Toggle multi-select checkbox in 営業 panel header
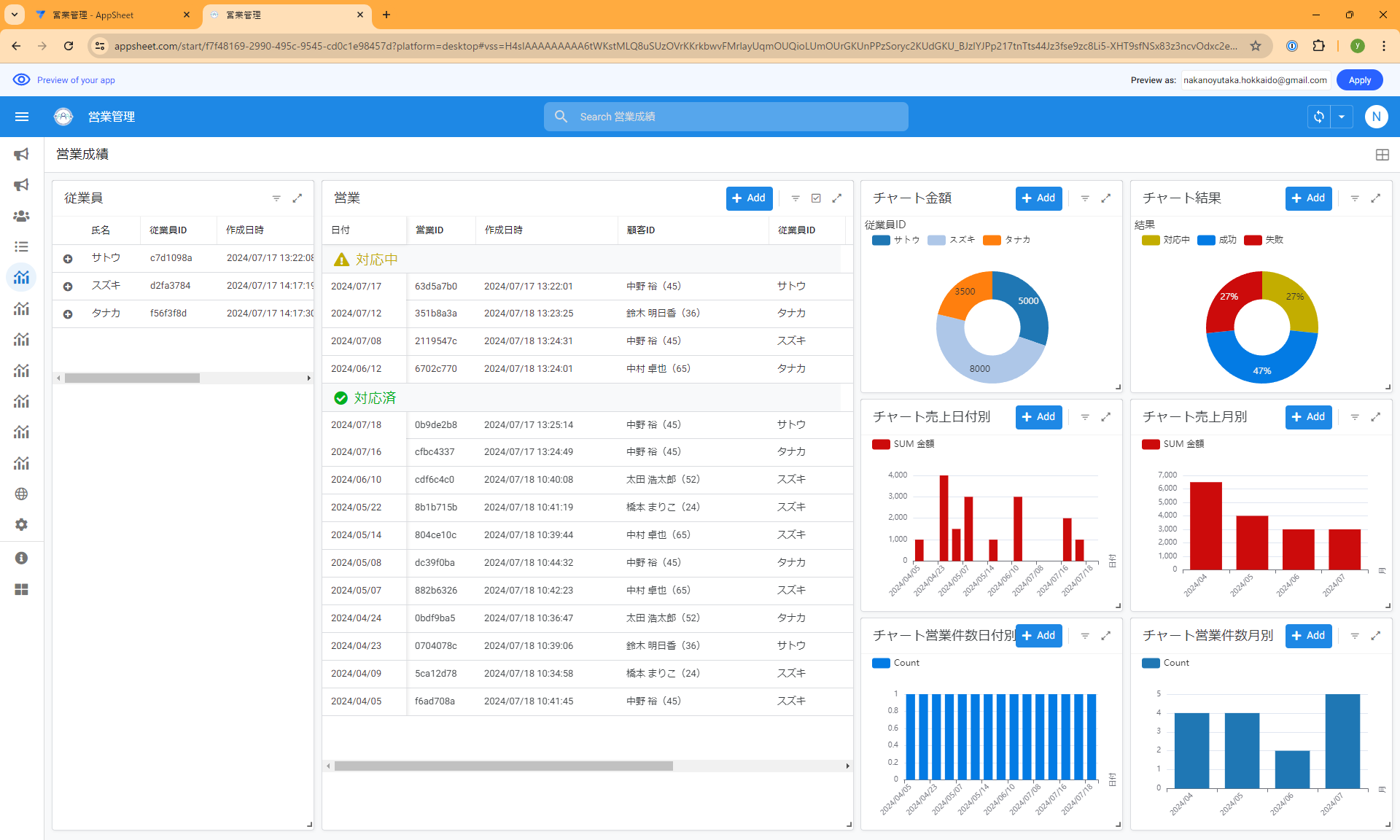The width and height of the screenshot is (1400, 840). point(816,198)
